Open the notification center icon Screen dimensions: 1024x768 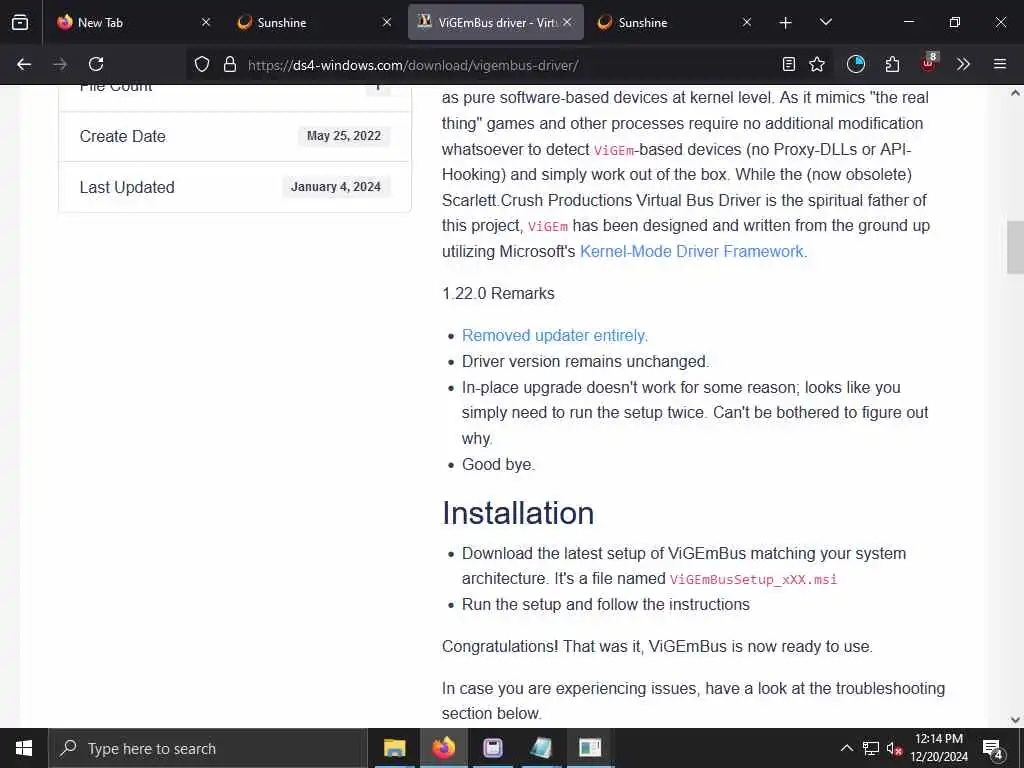click(993, 749)
